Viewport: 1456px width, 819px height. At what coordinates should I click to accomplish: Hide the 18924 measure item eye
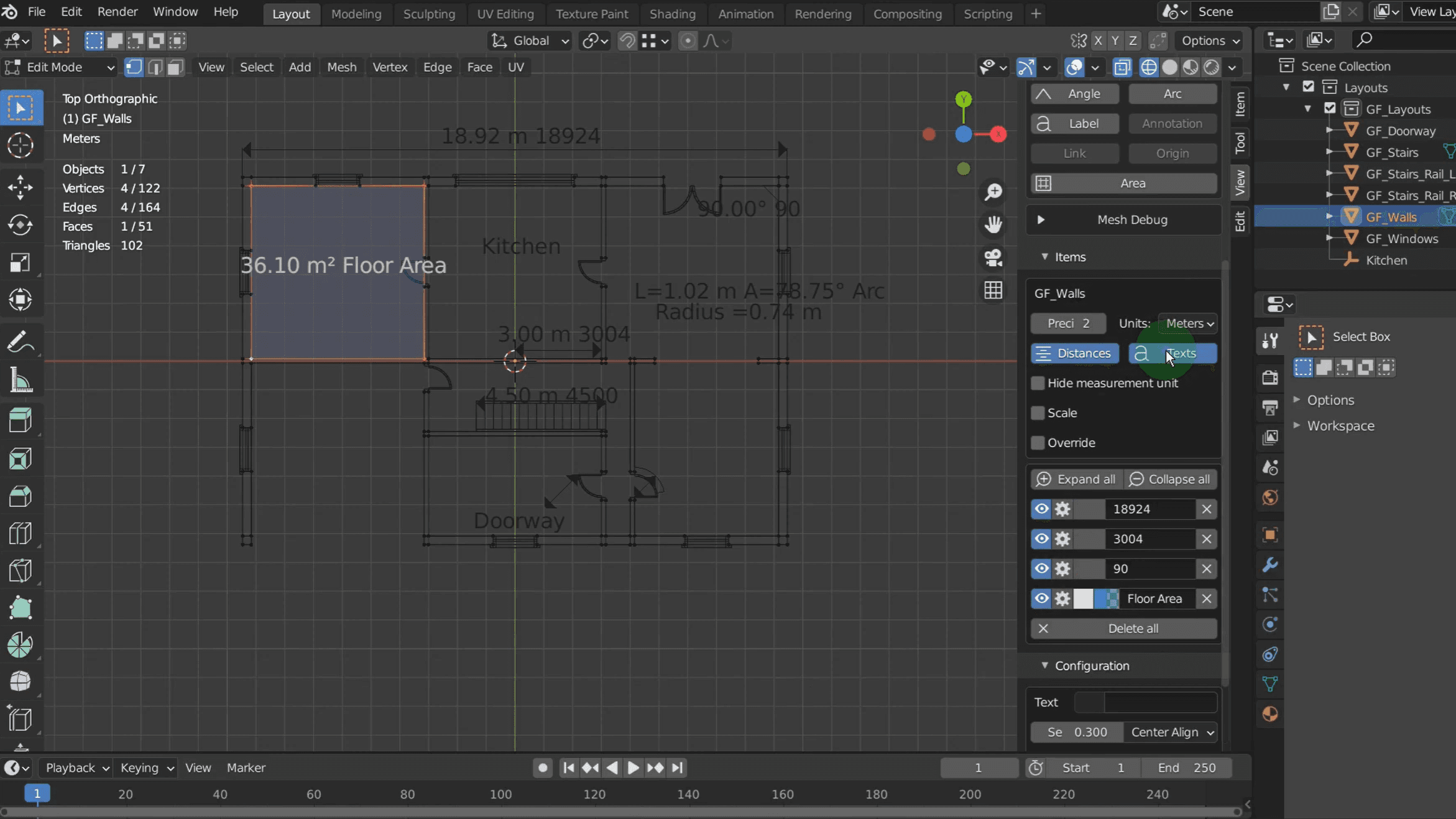click(x=1041, y=509)
